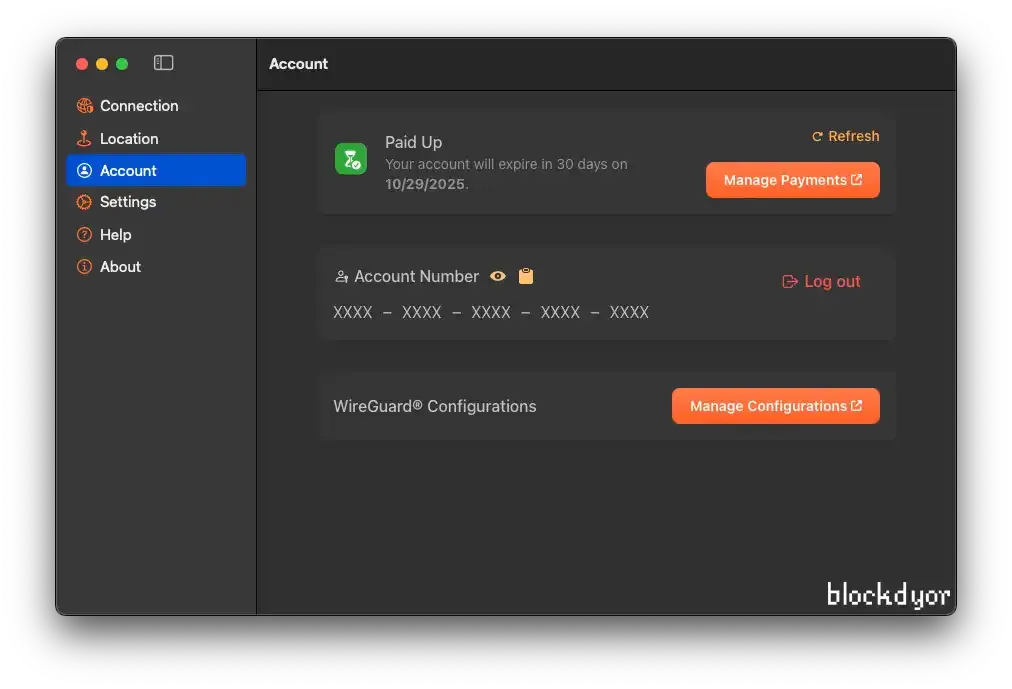Click the expiry date 10/29/2025
The height and width of the screenshot is (689, 1012).
click(x=425, y=184)
